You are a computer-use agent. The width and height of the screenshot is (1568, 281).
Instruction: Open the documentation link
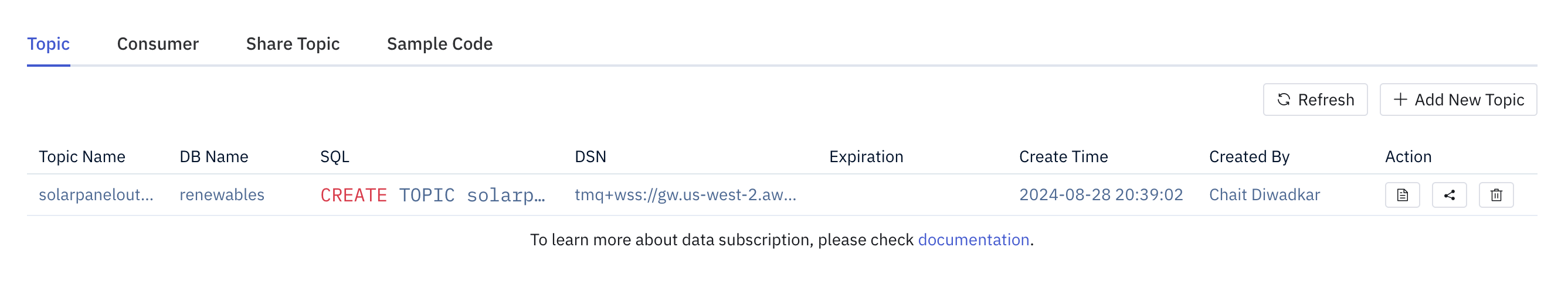tap(973, 239)
